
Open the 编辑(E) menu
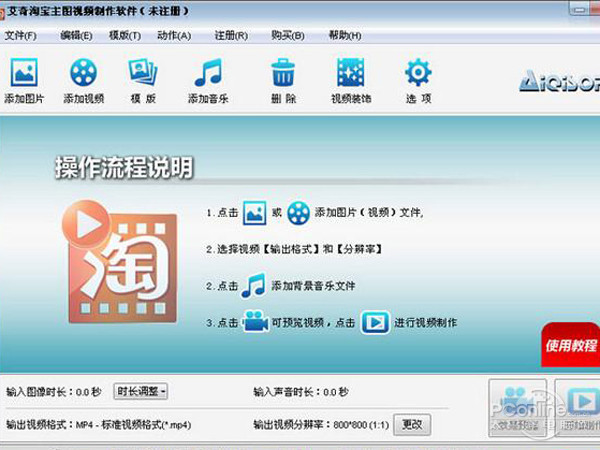click(76, 36)
